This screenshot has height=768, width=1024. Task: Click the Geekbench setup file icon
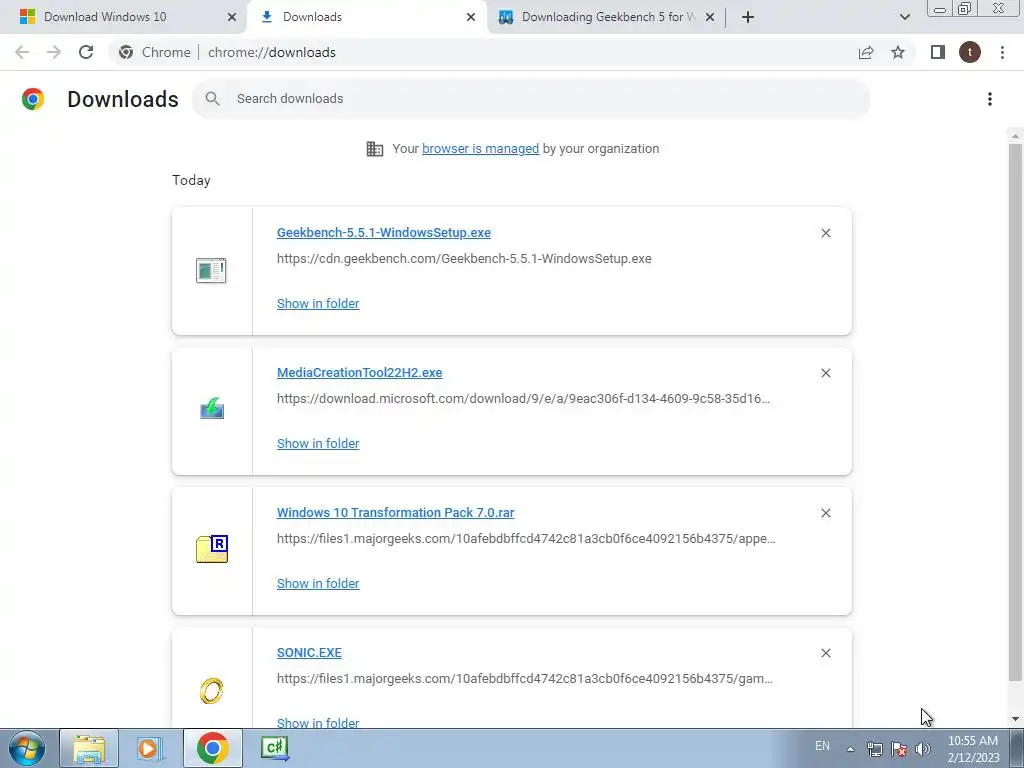point(211,270)
